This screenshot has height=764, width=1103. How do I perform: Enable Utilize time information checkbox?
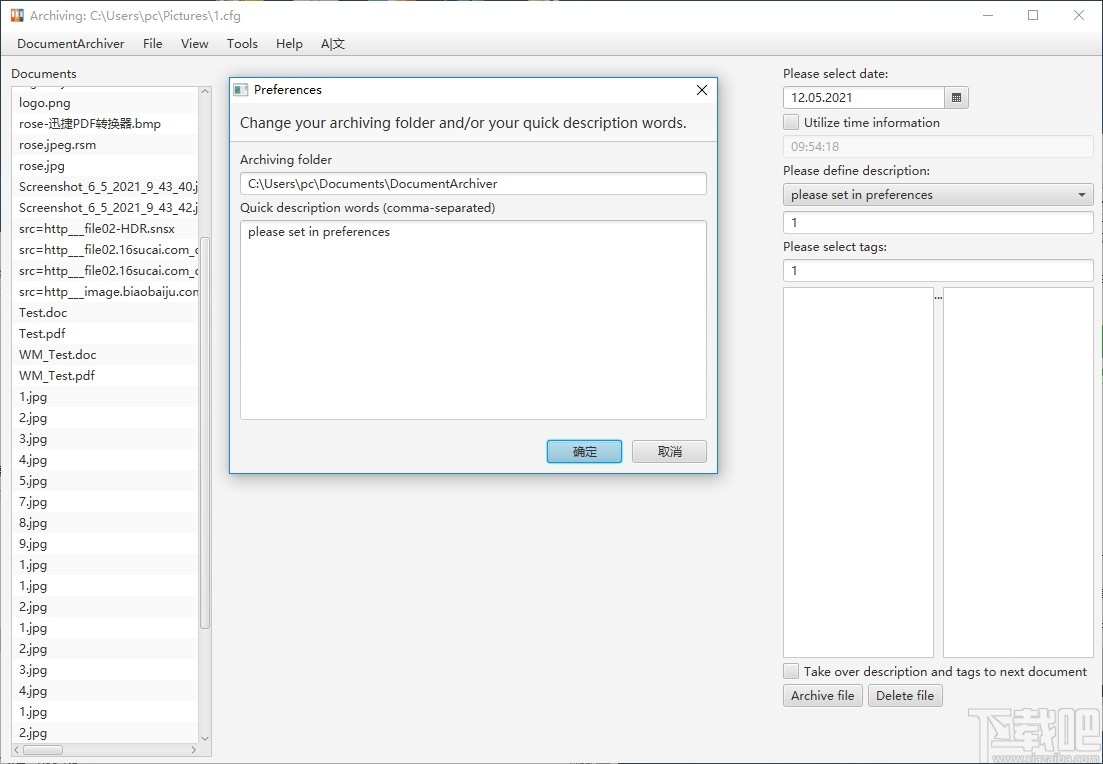coord(791,122)
